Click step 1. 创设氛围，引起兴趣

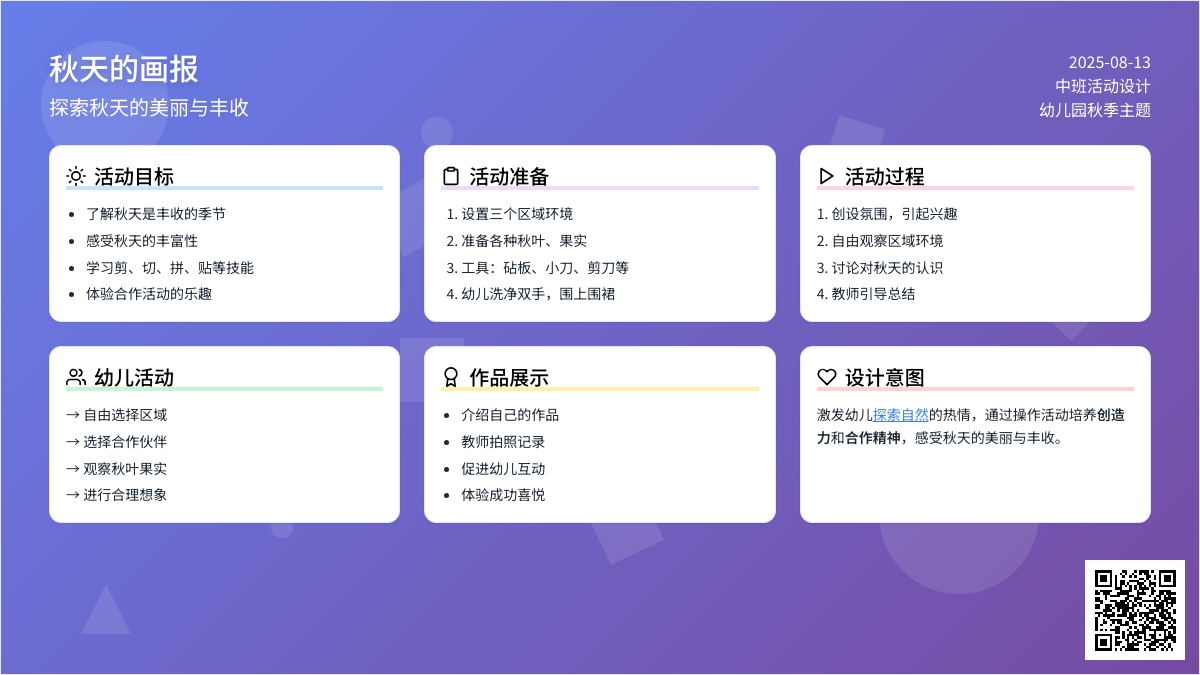887,213
